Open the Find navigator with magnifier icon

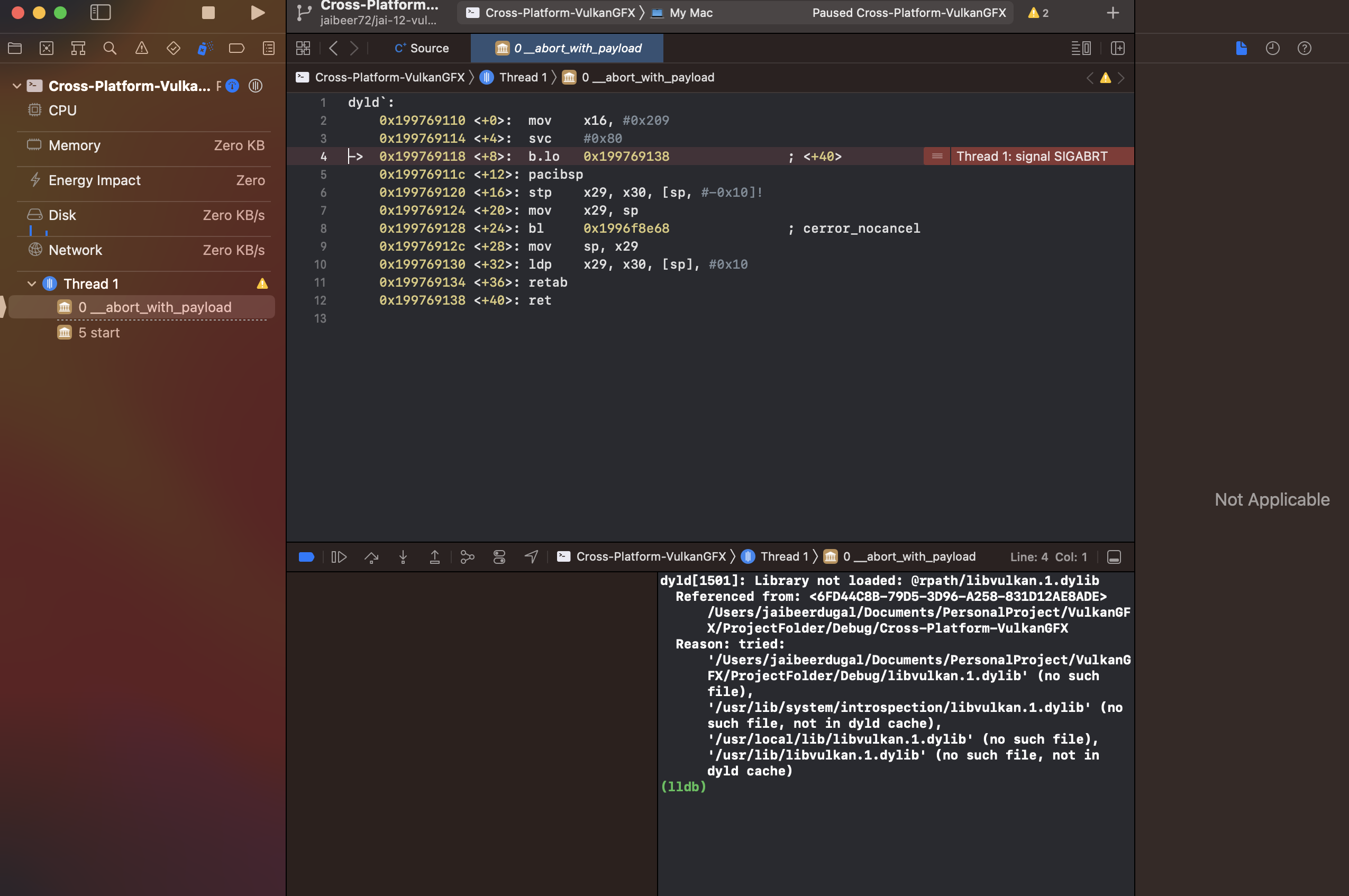pos(110,48)
